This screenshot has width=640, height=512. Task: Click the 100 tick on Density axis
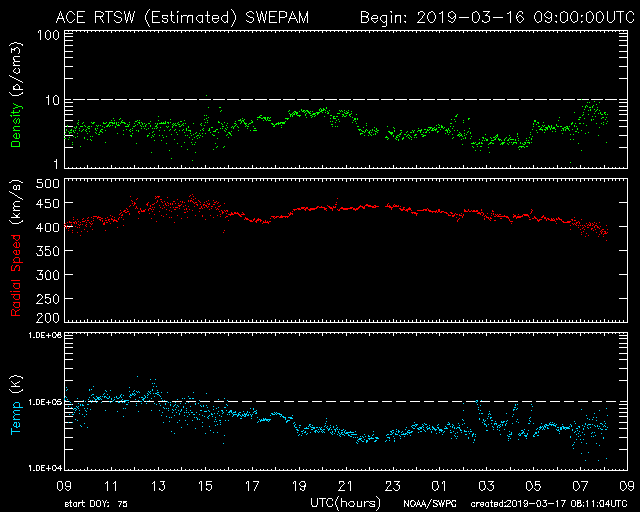(46, 35)
